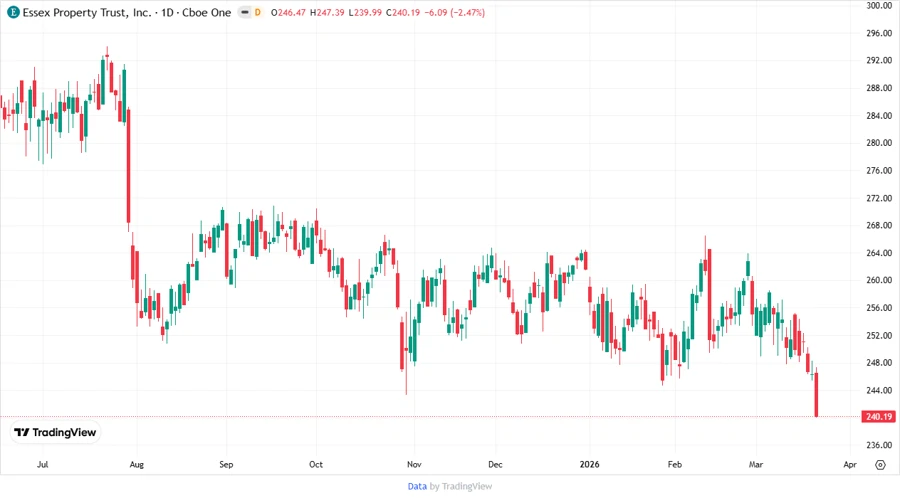Image resolution: width=900 pixels, height=498 pixels.
Task: Click the 256.00 price axis label
Action: pos(879,308)
